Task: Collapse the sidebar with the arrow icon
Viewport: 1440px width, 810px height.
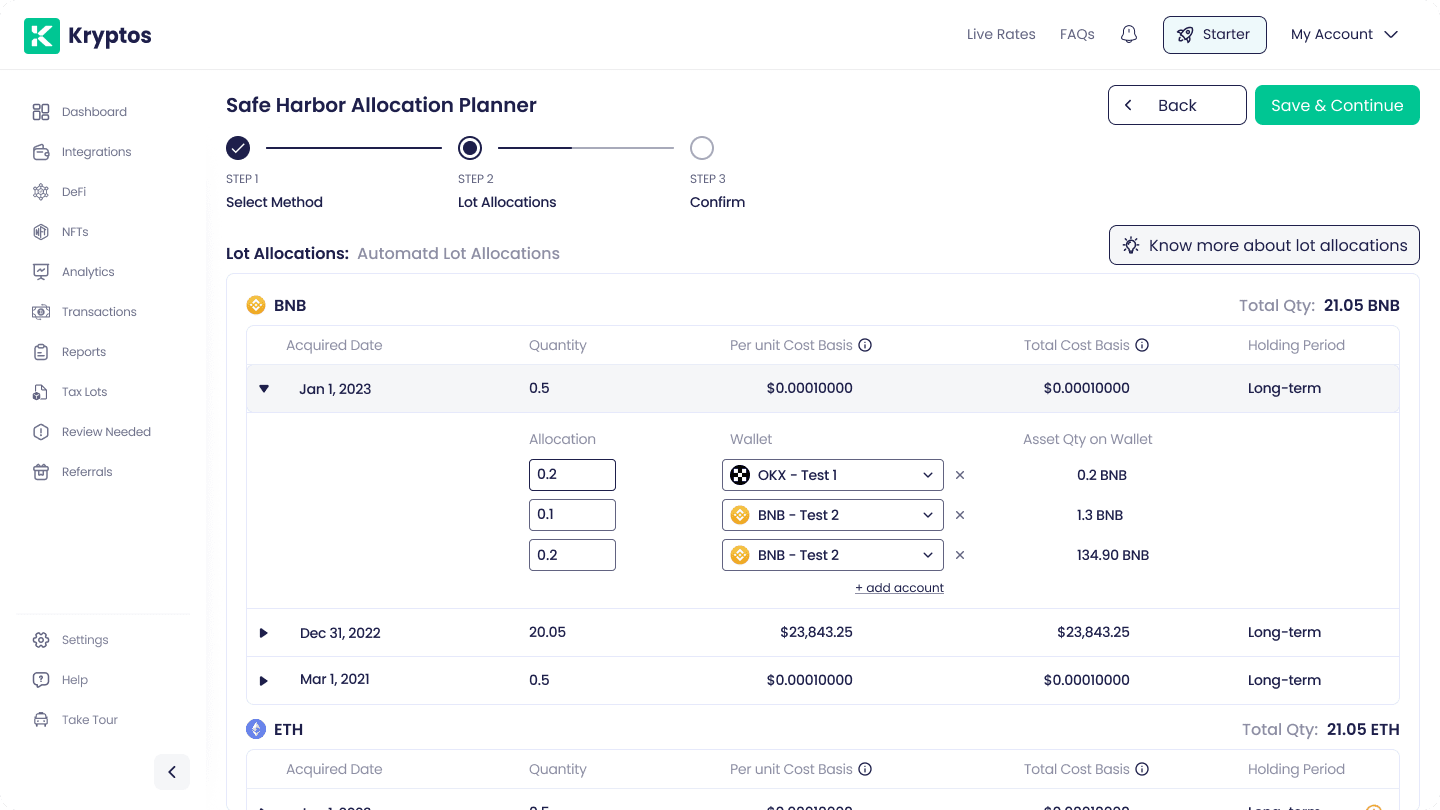Action: 172,771
